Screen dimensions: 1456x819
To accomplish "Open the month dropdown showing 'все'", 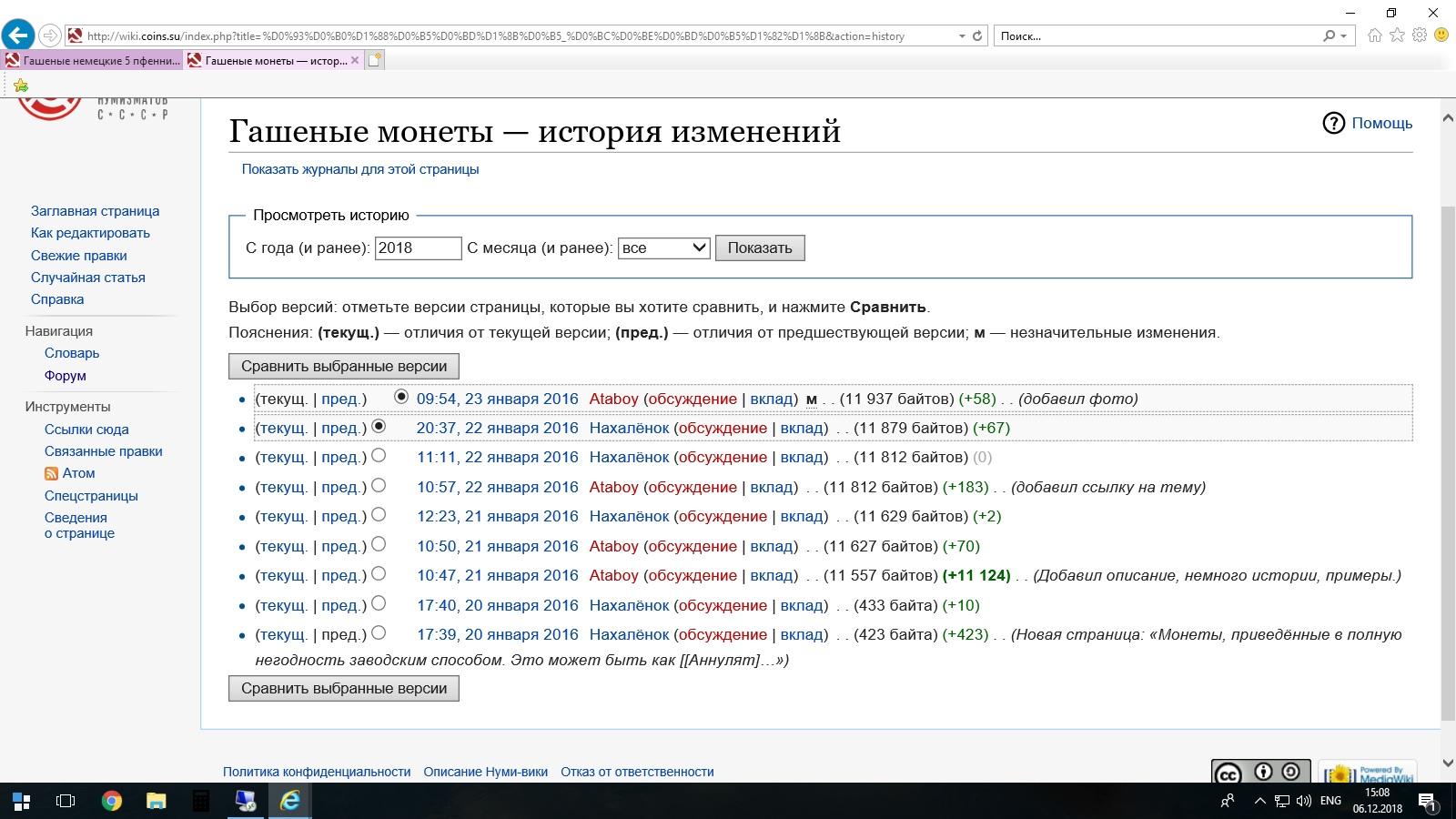I will 663,248.
